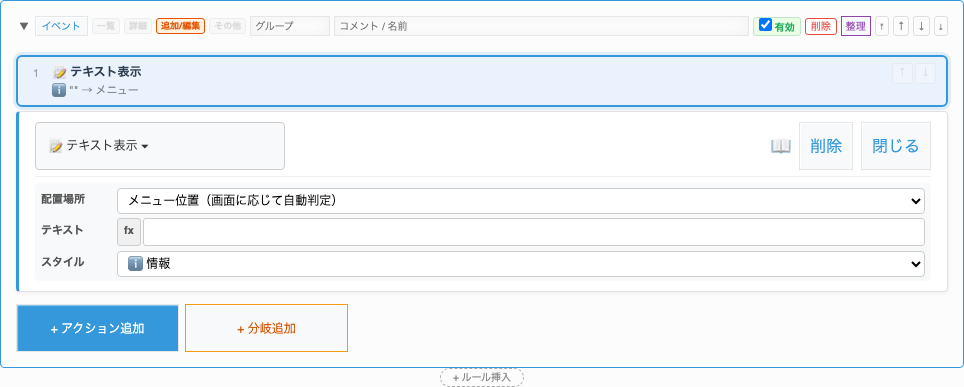Select the 追加/編集 tab
The image size is (964, 387).
[180, 26]
